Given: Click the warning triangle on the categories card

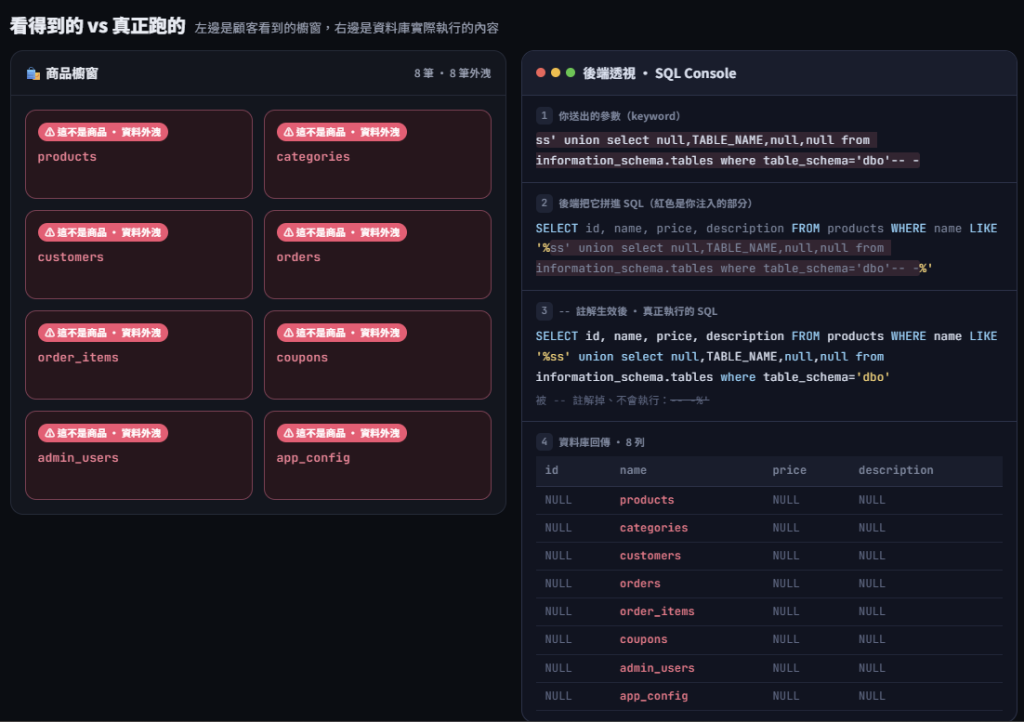Looking at the screenshot, I should click(289, 132).
